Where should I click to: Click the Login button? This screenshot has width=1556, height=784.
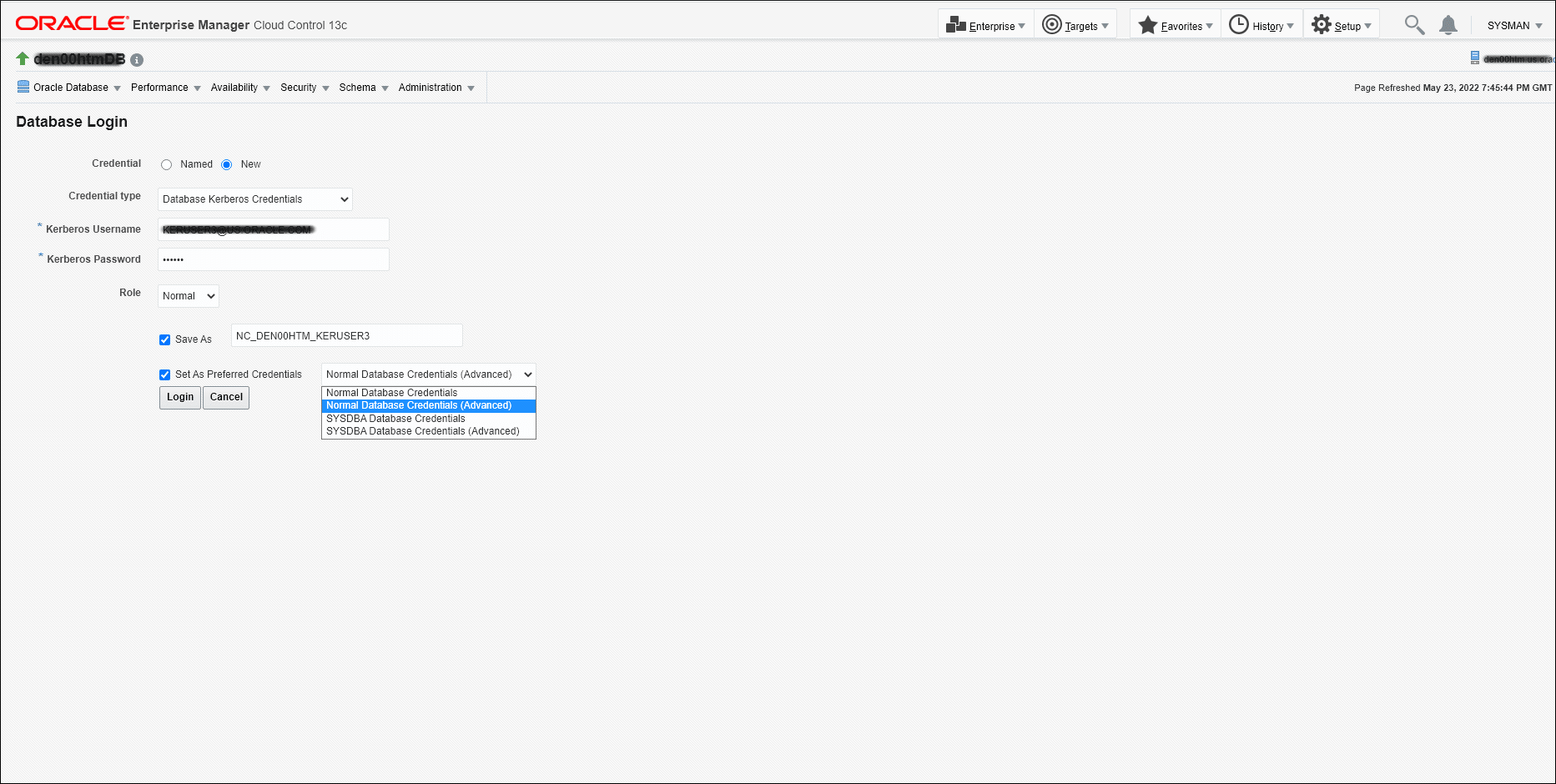pyautogui.click(x=179, y=398)
